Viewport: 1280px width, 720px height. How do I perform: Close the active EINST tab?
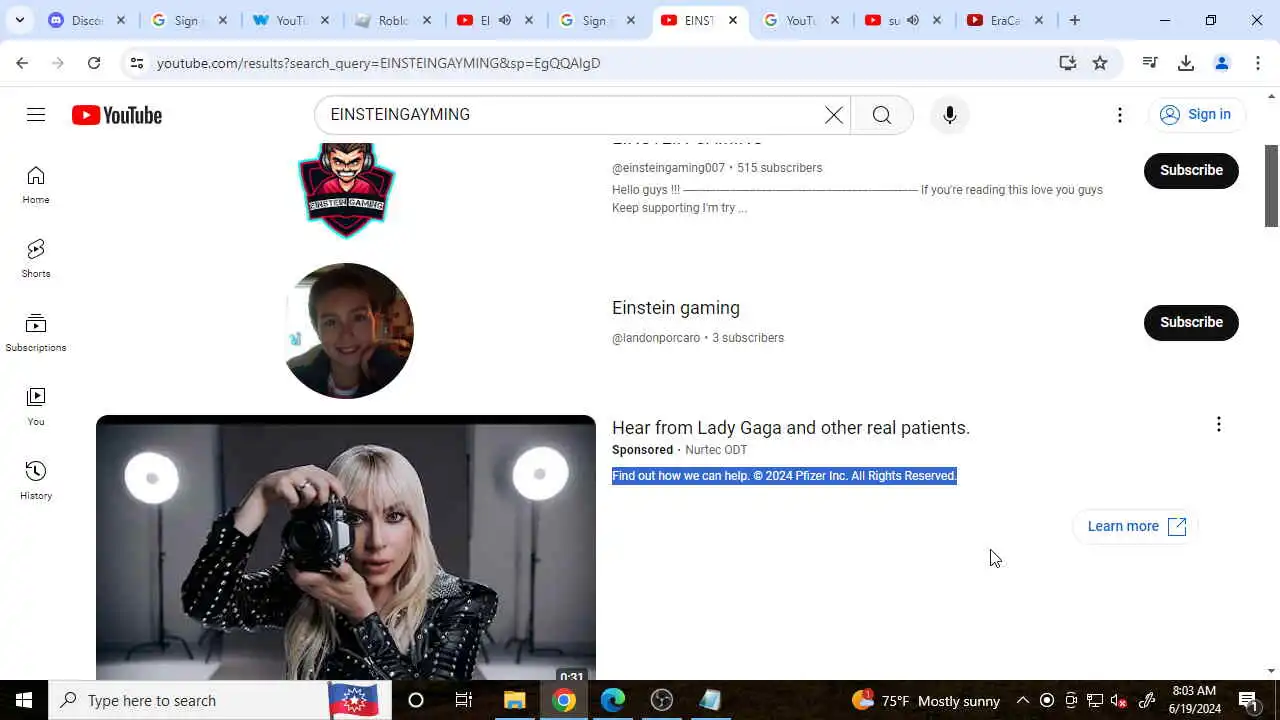click(x=733, y=20)
